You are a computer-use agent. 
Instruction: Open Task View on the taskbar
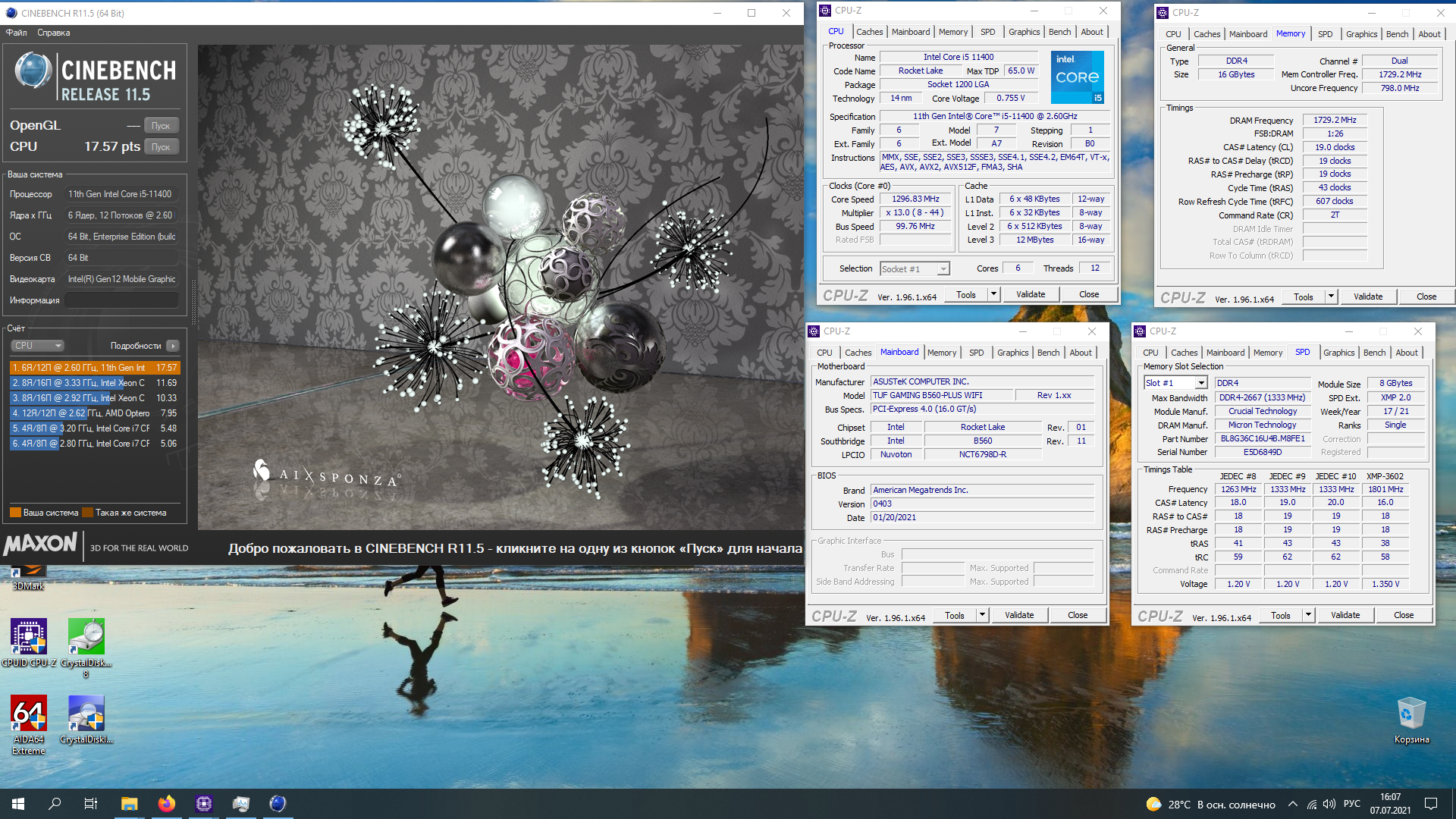[x=91, y=804]
